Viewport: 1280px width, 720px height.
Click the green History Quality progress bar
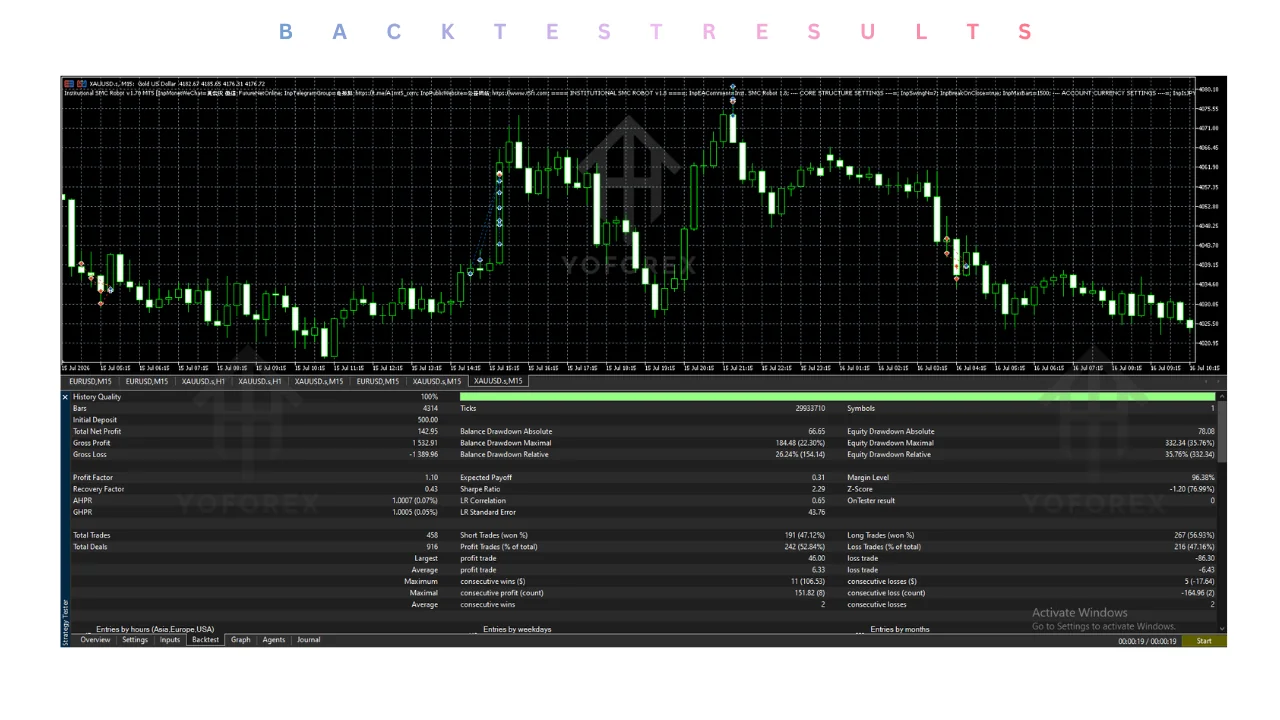(x=837, y=397)
